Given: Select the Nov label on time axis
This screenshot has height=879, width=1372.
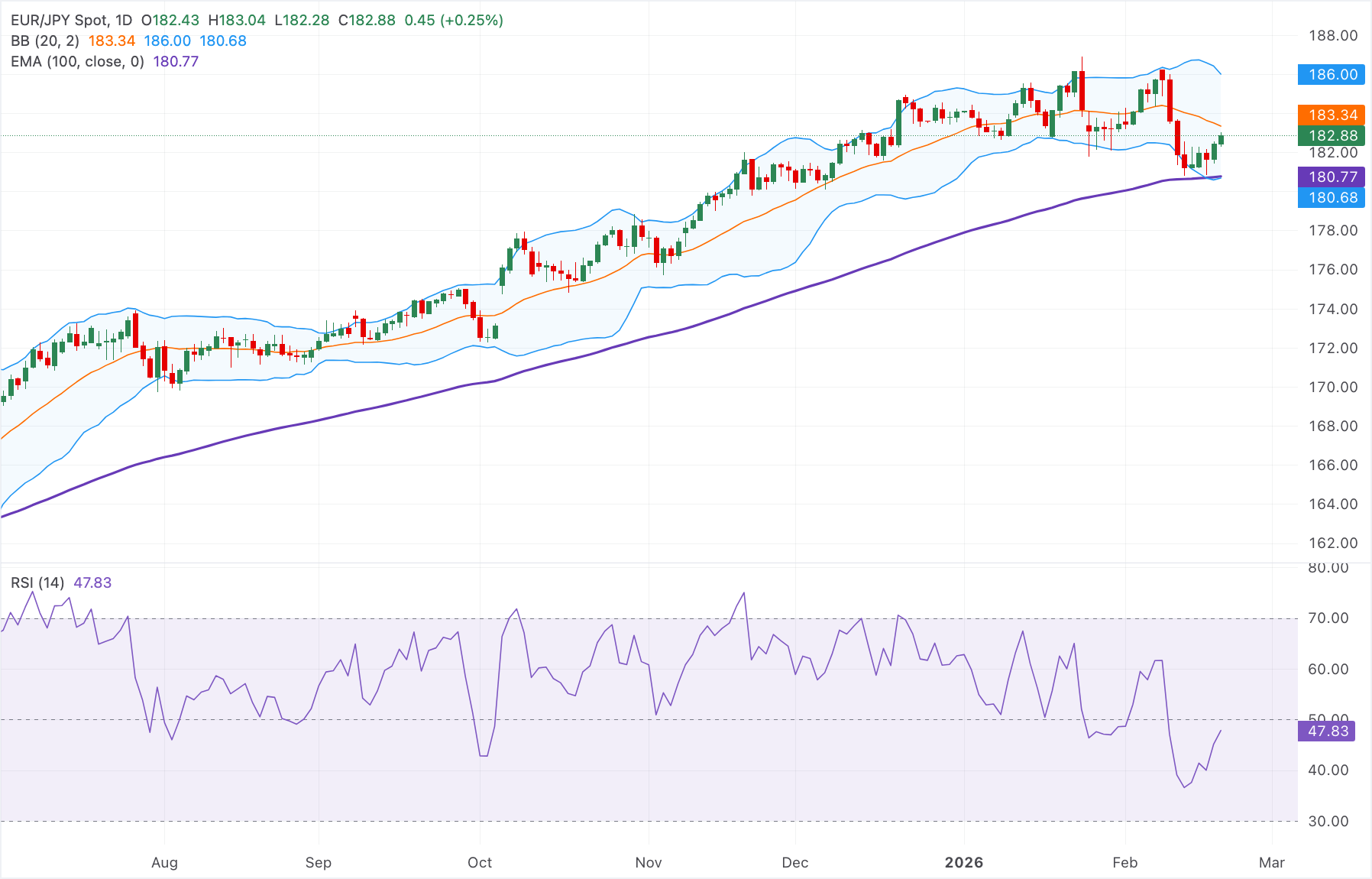Looking at the screenshot, I should click(x=648, y=862).
